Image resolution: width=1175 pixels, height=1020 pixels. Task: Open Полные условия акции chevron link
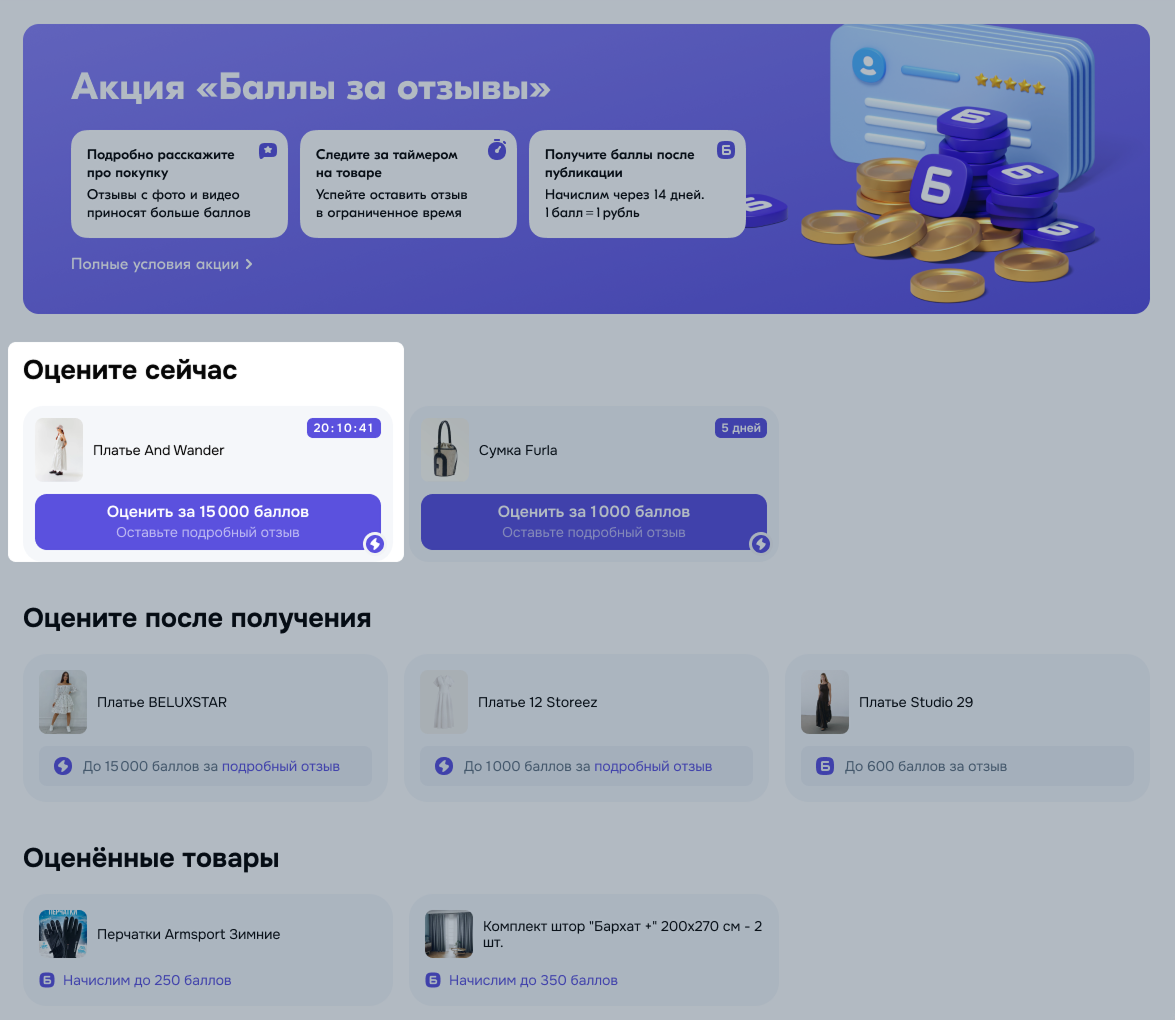coord(161,264)
